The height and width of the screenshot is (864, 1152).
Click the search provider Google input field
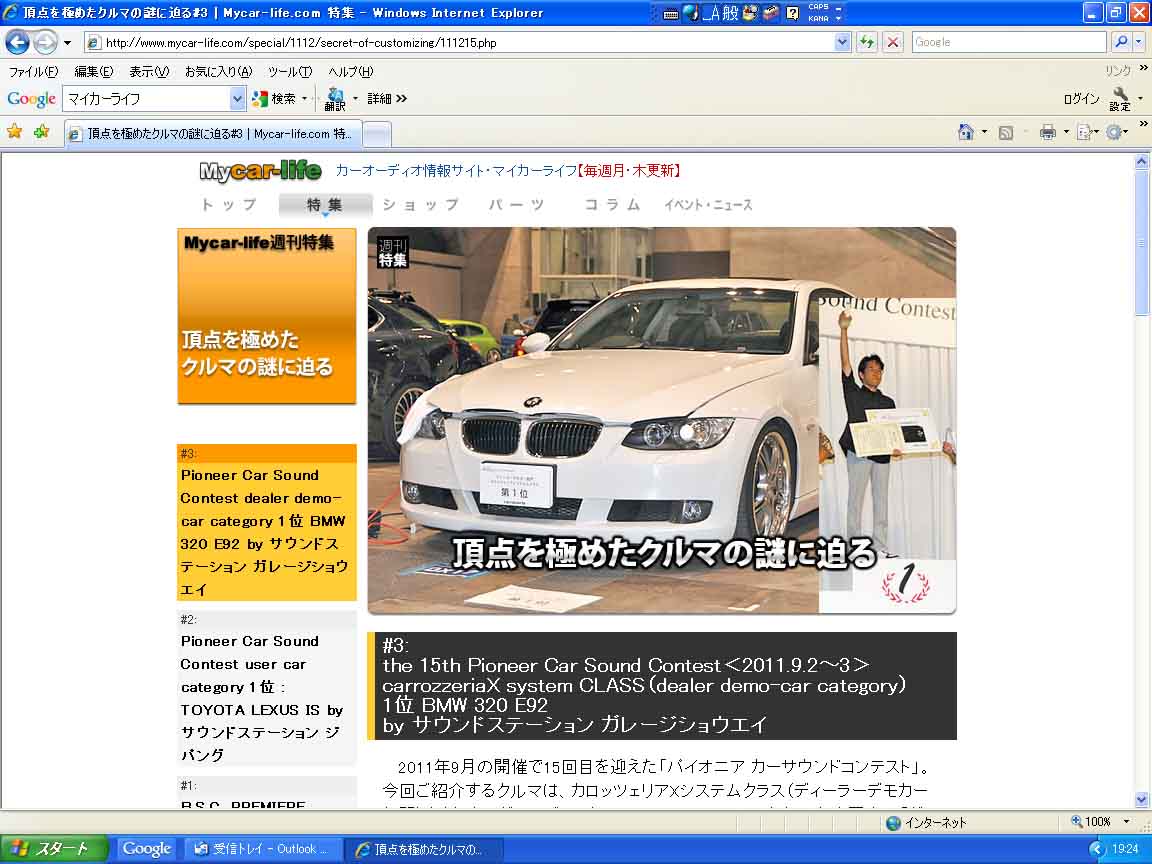coord(1008,42)
